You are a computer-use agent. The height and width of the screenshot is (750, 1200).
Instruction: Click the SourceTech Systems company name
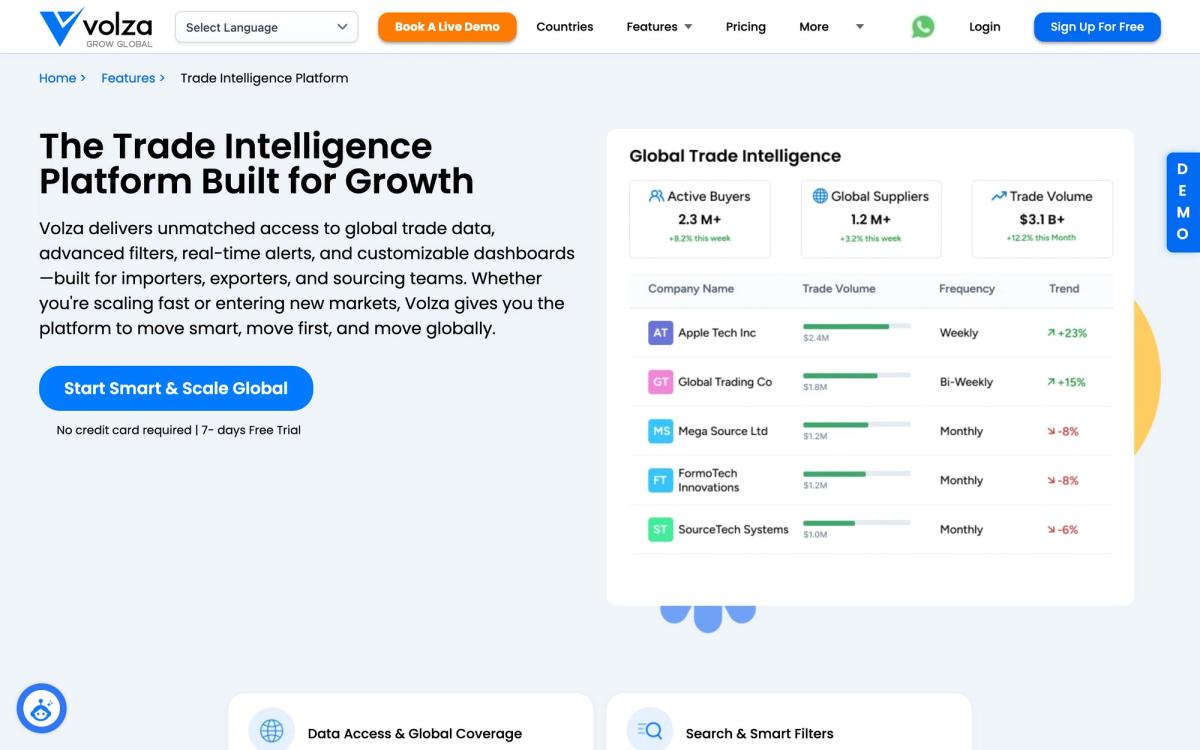click(x=733, y=529)
